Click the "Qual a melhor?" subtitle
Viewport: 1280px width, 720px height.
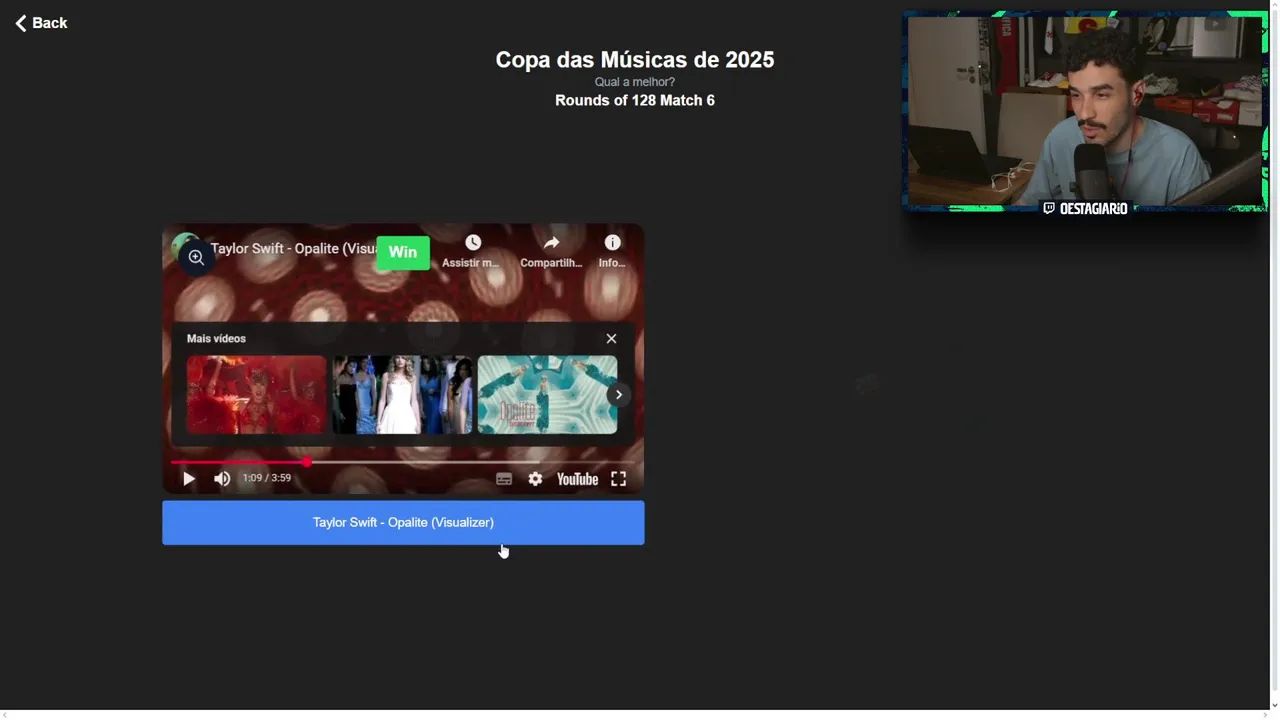coord(635,82)
